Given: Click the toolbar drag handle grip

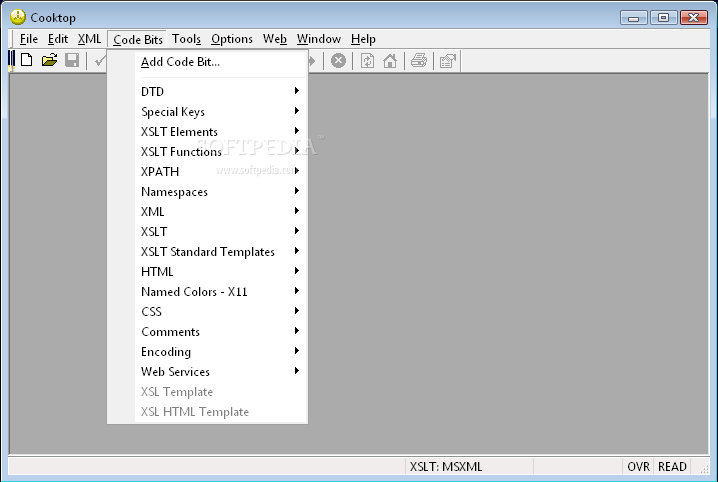Looking at the screenshot, I should pyautogui.click(x=11, y=60).
